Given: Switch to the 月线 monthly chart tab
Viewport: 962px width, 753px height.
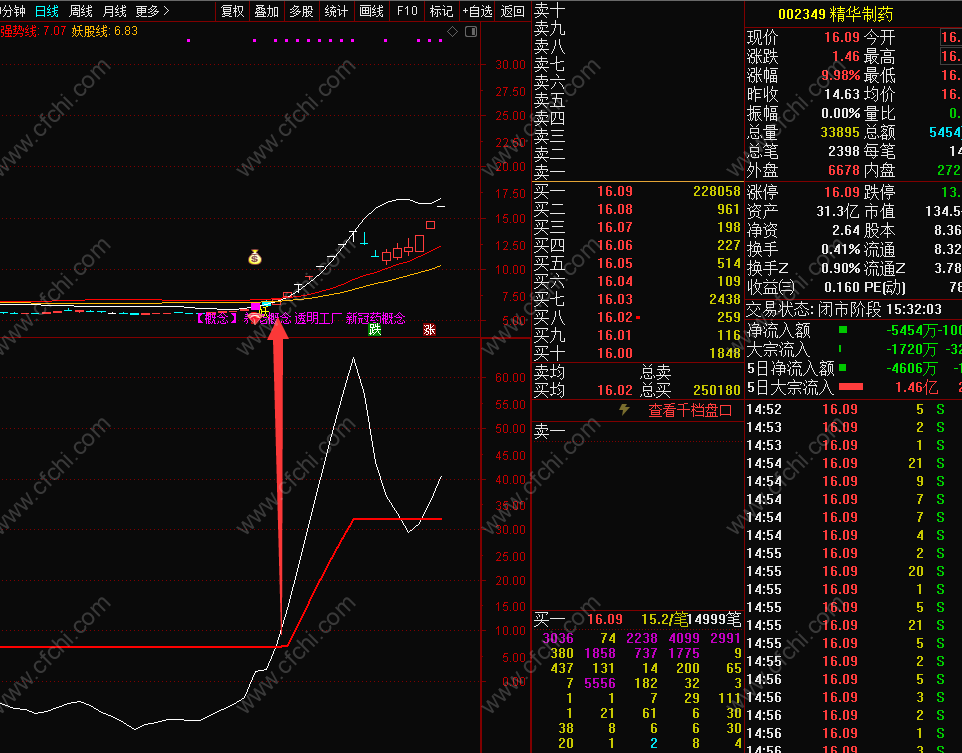Looking at the screenshot, I should (x=114, y=11).
